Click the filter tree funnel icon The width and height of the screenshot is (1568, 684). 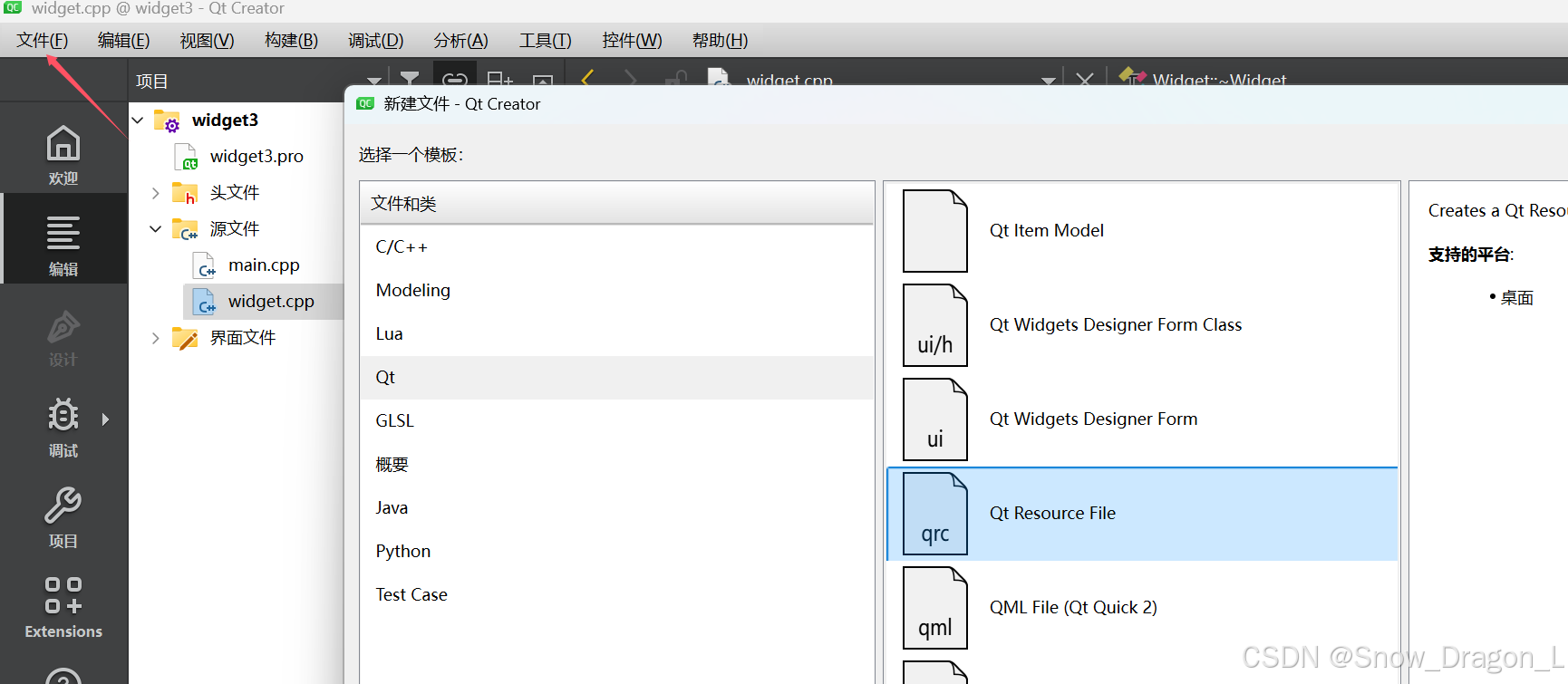[x=410, y=80]
